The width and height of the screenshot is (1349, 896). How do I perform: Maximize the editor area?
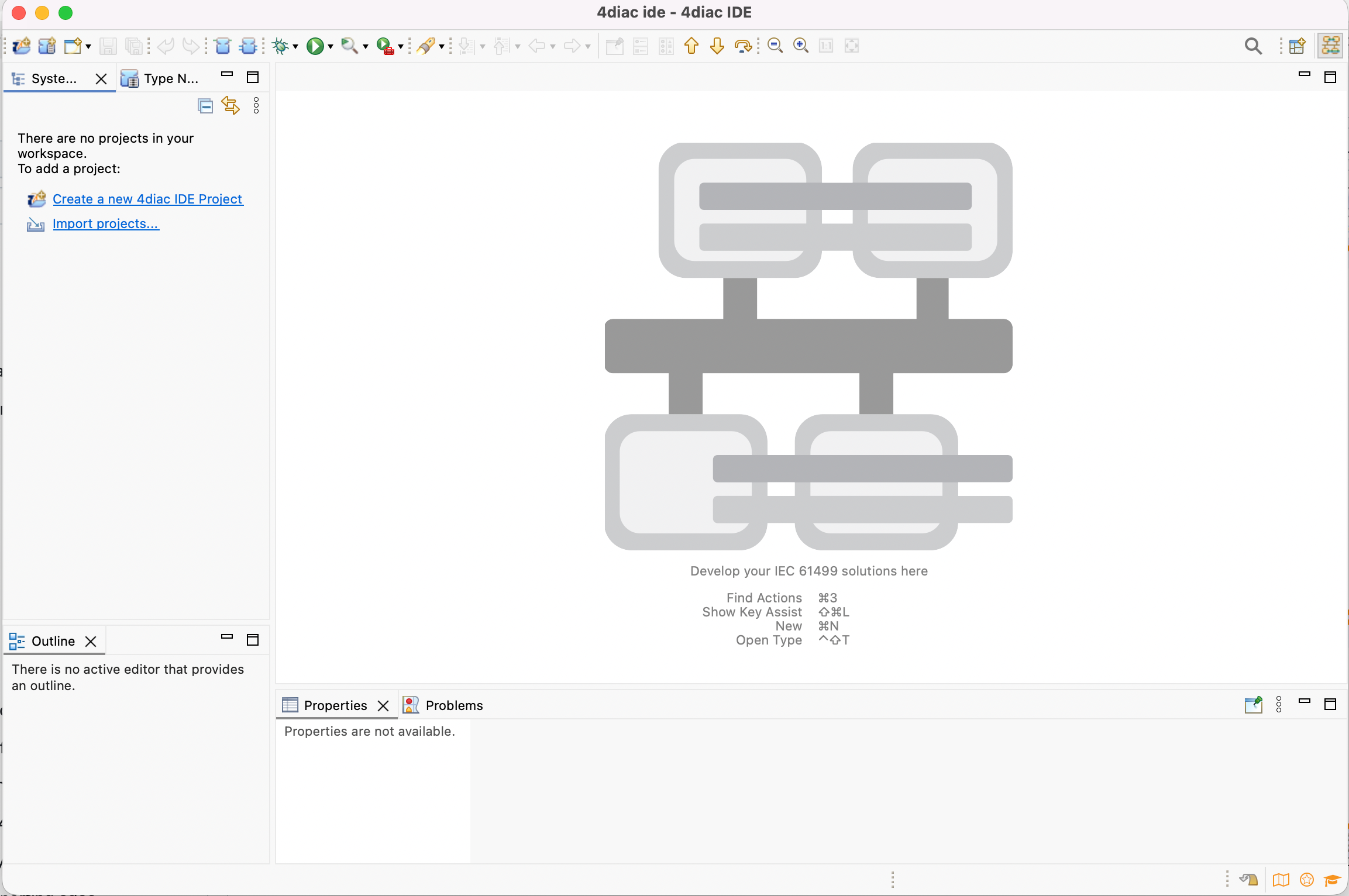click(1330, 77)
